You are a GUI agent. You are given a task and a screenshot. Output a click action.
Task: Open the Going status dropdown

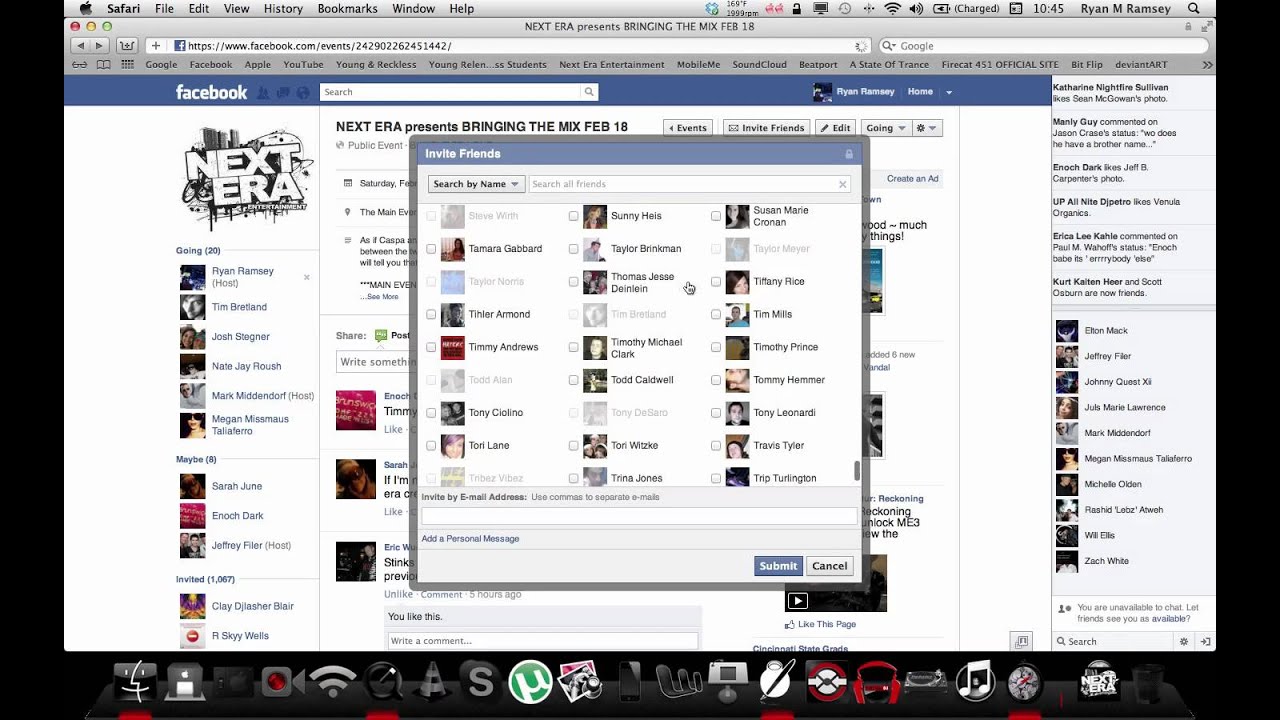886,128
